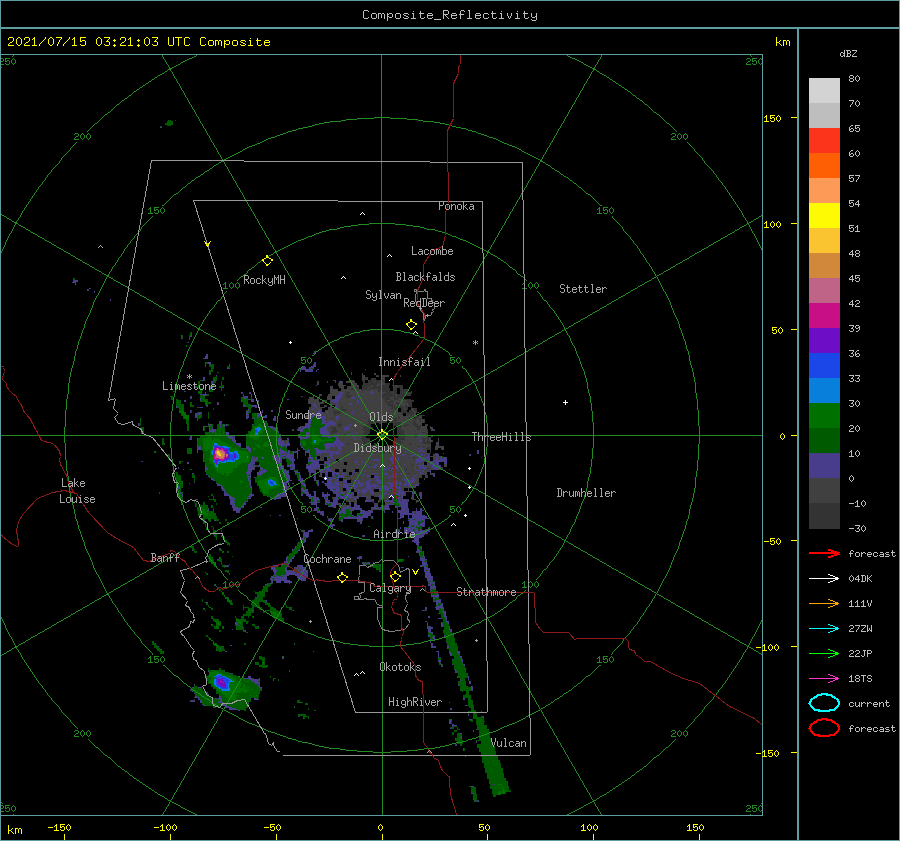Image resolution: width=900 pixels, height=841 pixels.
Task: Click the Innisfail label
Action: [404, 362]
